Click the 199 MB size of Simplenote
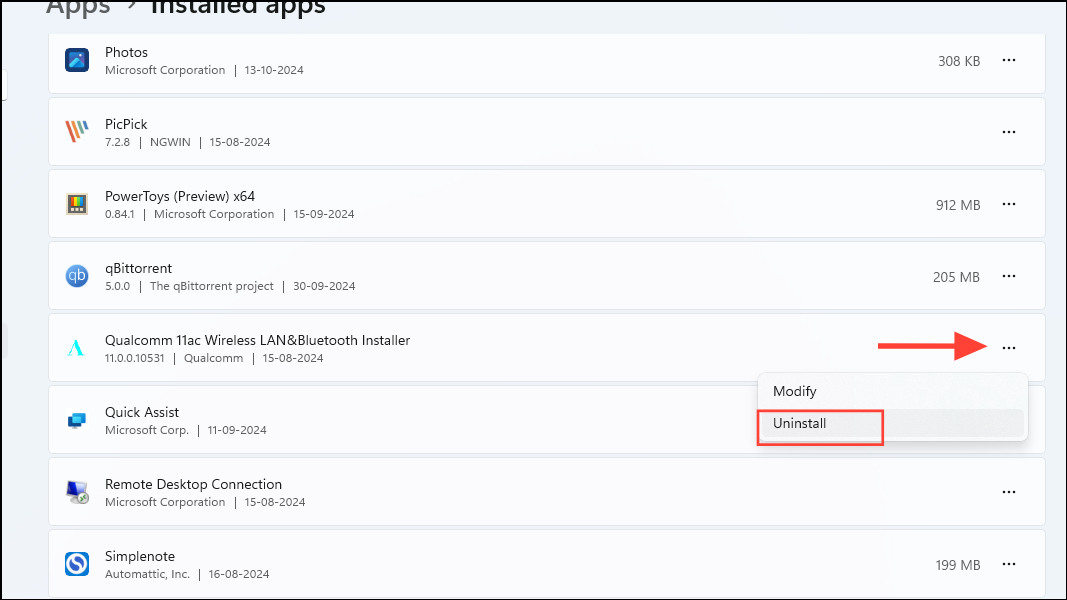Screen dimensions: 1067x600 [957, 565]
